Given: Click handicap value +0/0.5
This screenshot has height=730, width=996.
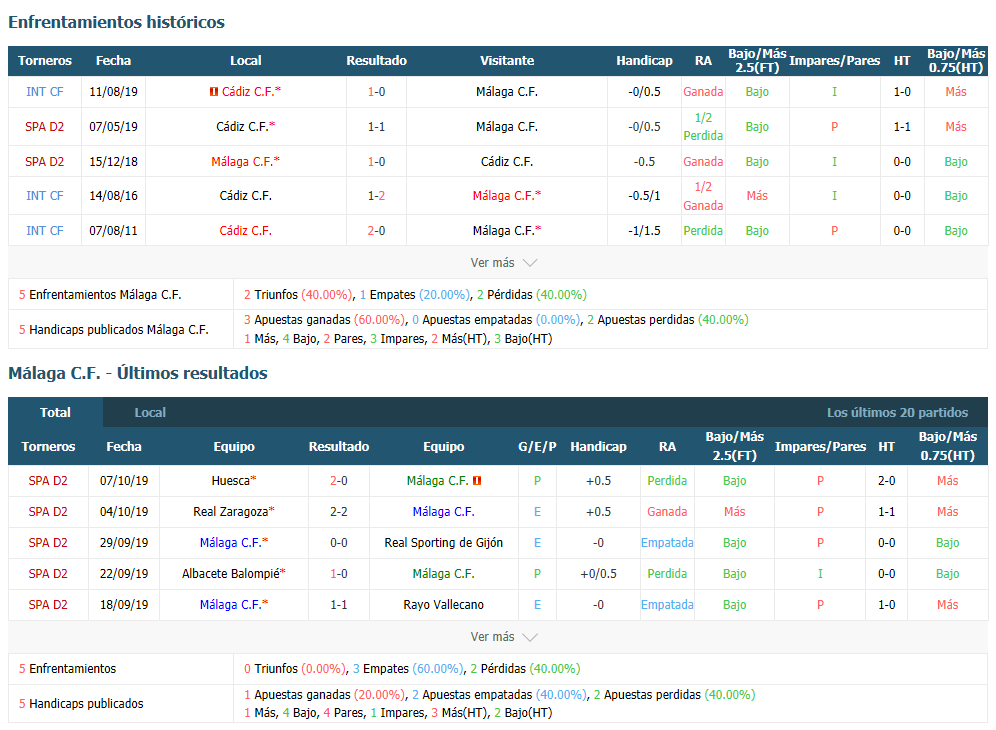Looking at the screenshot, I should [x=598, y=574].
